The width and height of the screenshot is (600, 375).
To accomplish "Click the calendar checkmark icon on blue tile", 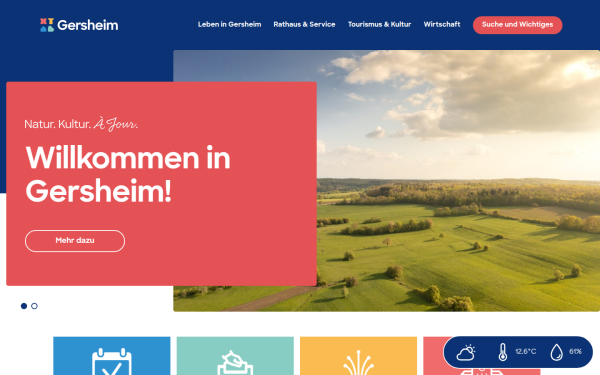I will coord(112,362).
